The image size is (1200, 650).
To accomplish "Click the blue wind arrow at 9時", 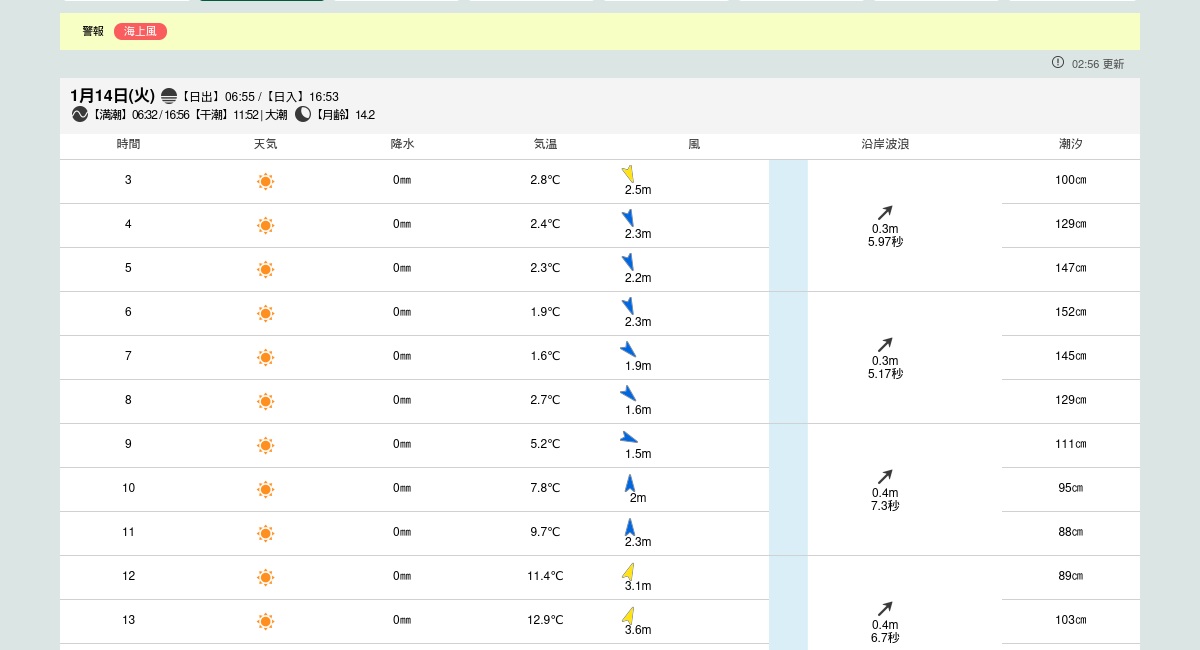I will coord(629,437).
